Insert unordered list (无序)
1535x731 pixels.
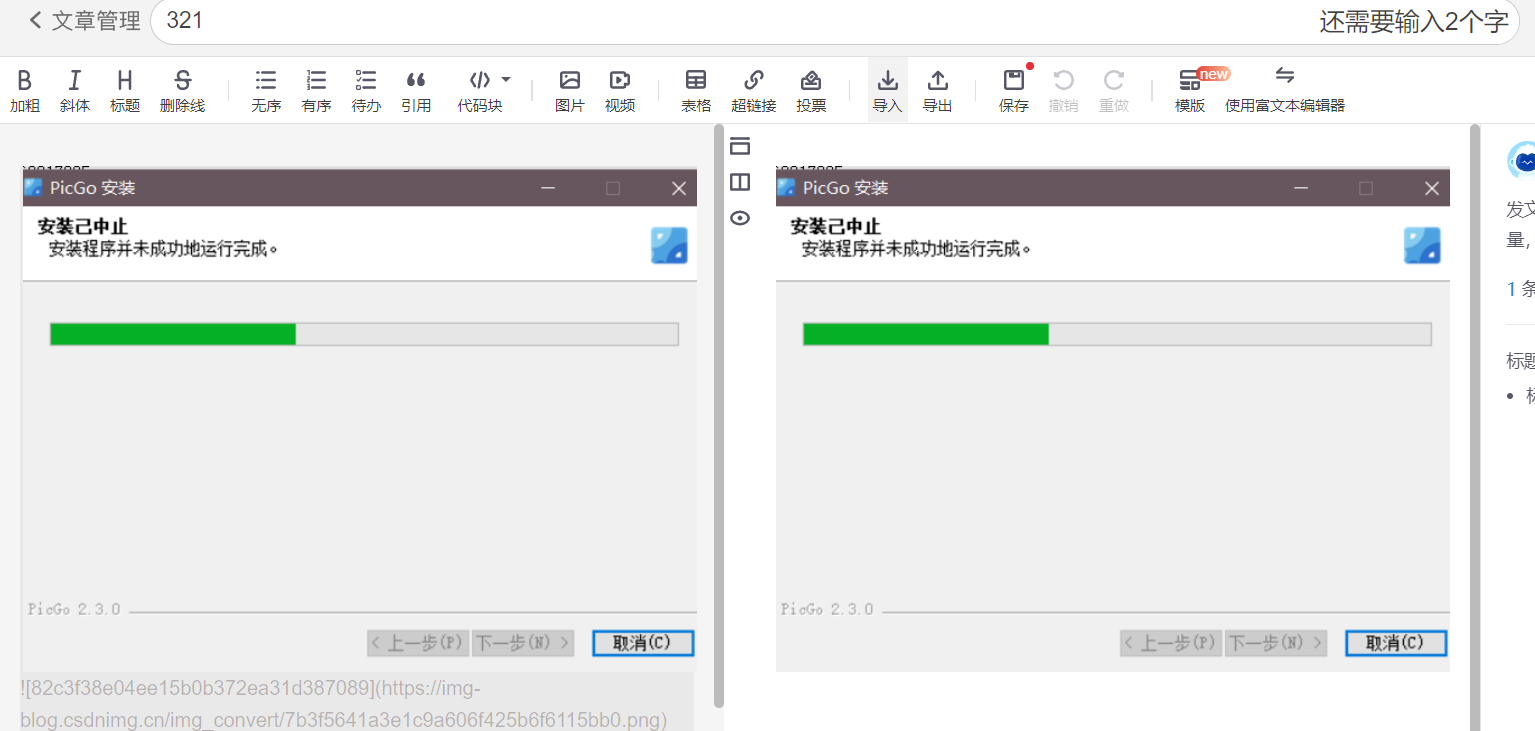[x=266, y=91]
